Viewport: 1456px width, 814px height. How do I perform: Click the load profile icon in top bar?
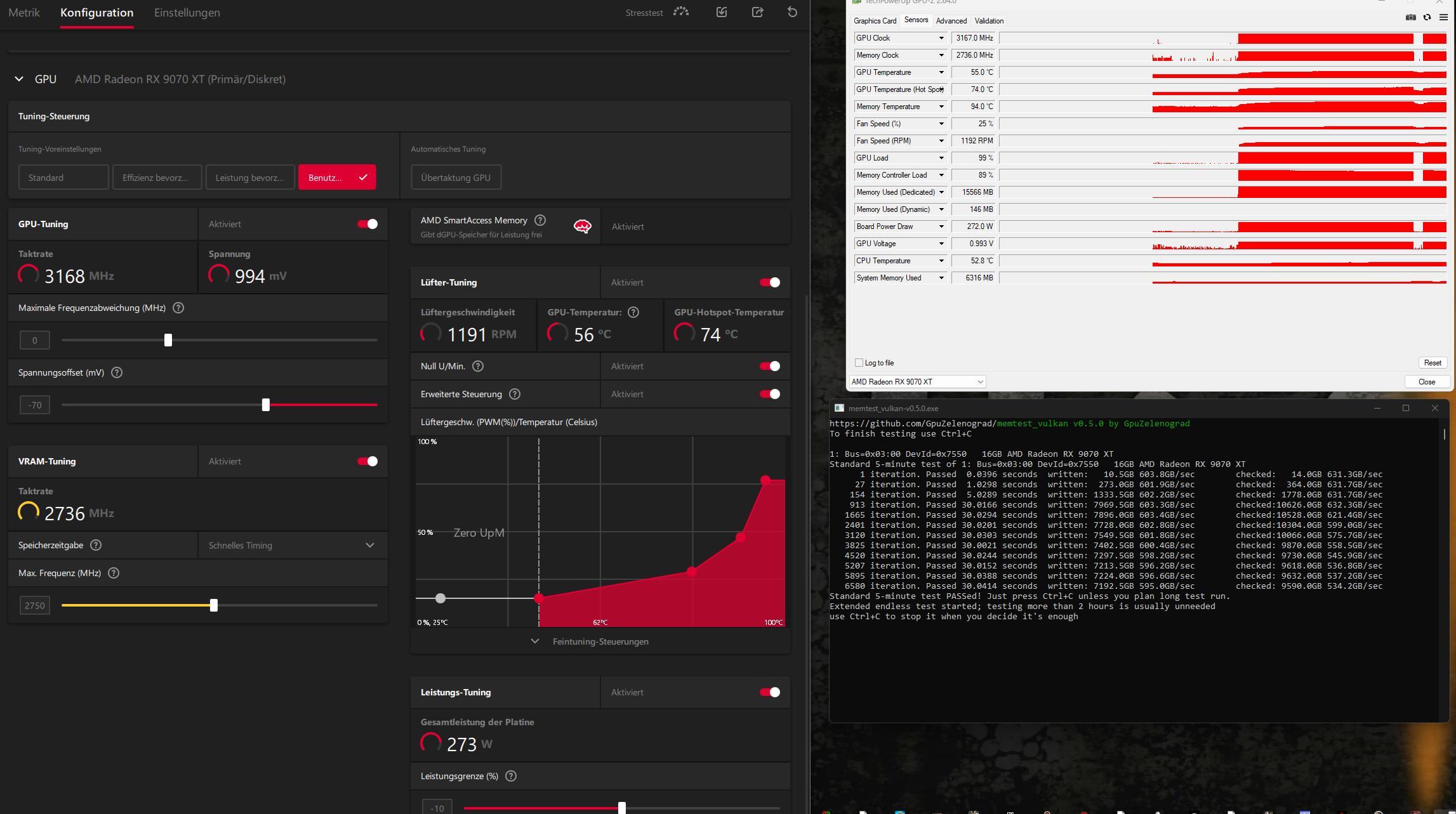point(722,12)
